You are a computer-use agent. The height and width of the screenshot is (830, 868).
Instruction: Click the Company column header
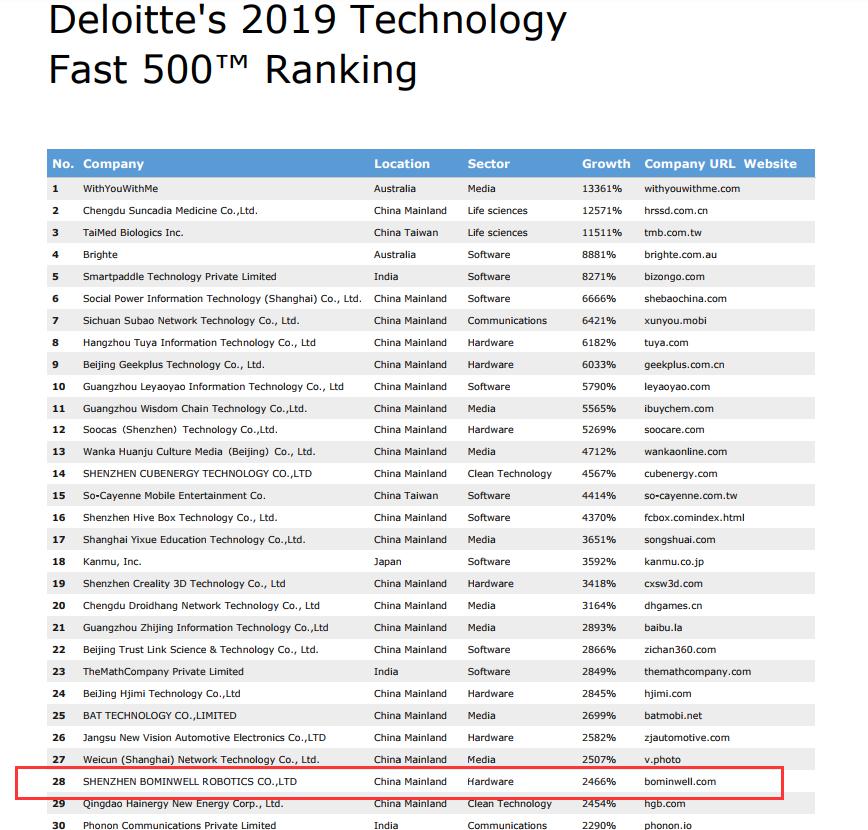tap(113, 164)
